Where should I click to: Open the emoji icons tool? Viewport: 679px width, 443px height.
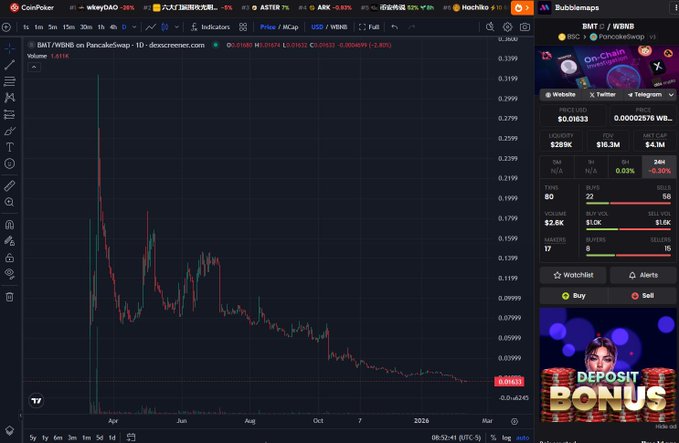[x=10, y=164]
